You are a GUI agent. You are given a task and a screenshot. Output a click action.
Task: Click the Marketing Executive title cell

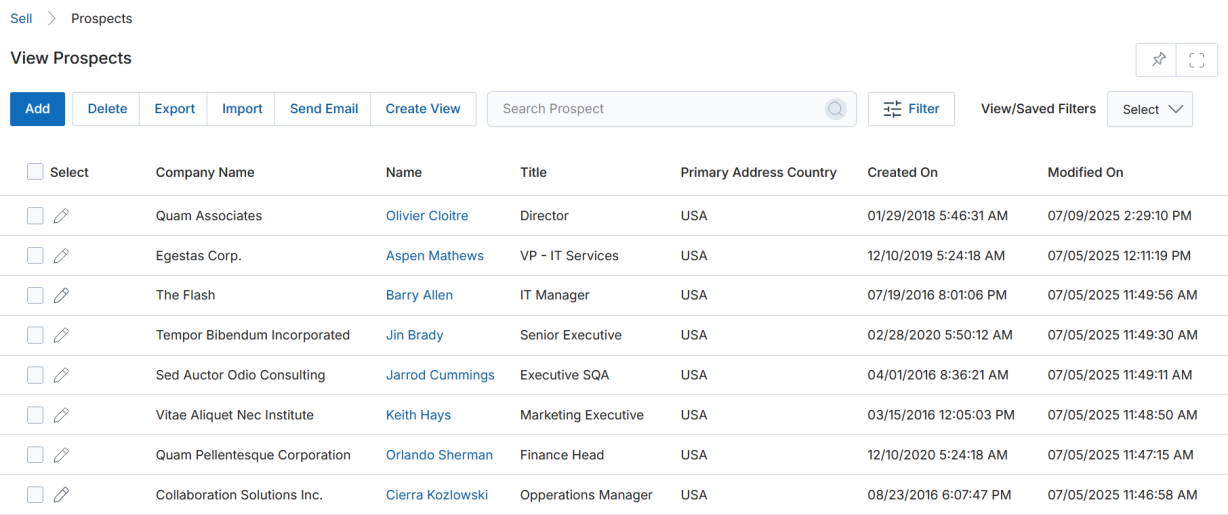[x=582, y=415]
